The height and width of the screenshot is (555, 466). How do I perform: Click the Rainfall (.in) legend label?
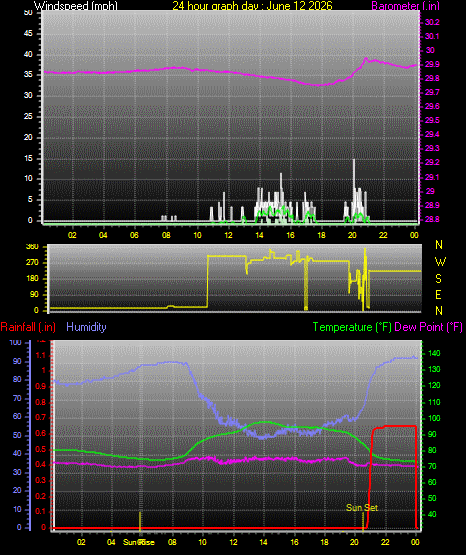pyautogui.click(x=28, y=327)
